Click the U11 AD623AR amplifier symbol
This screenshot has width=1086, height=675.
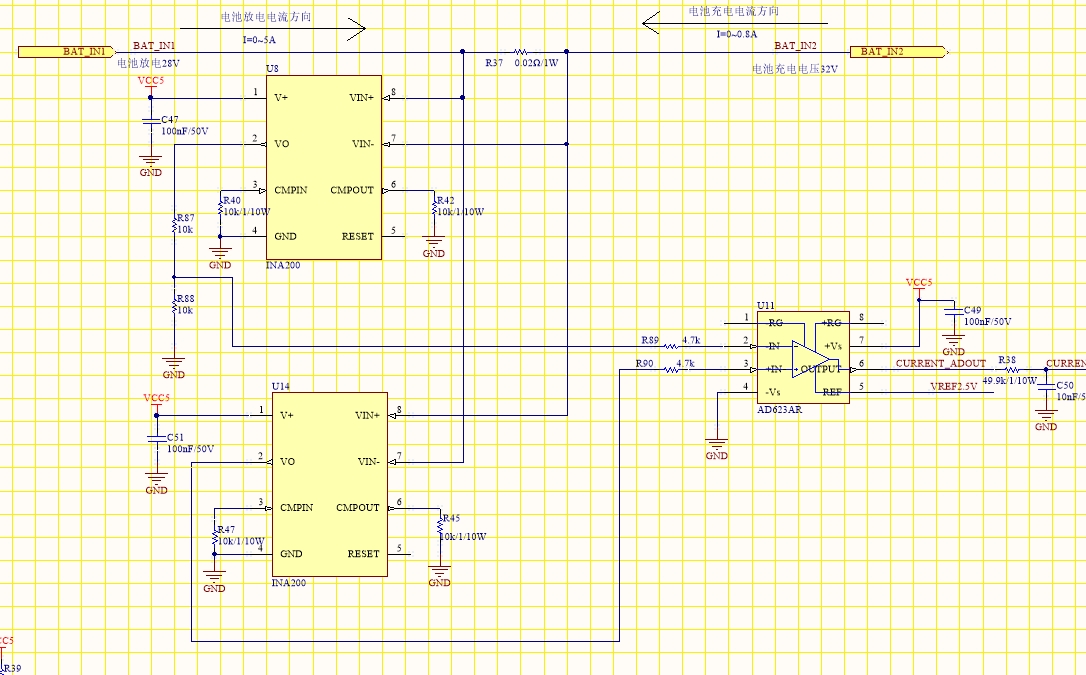[x=803, y=357]
